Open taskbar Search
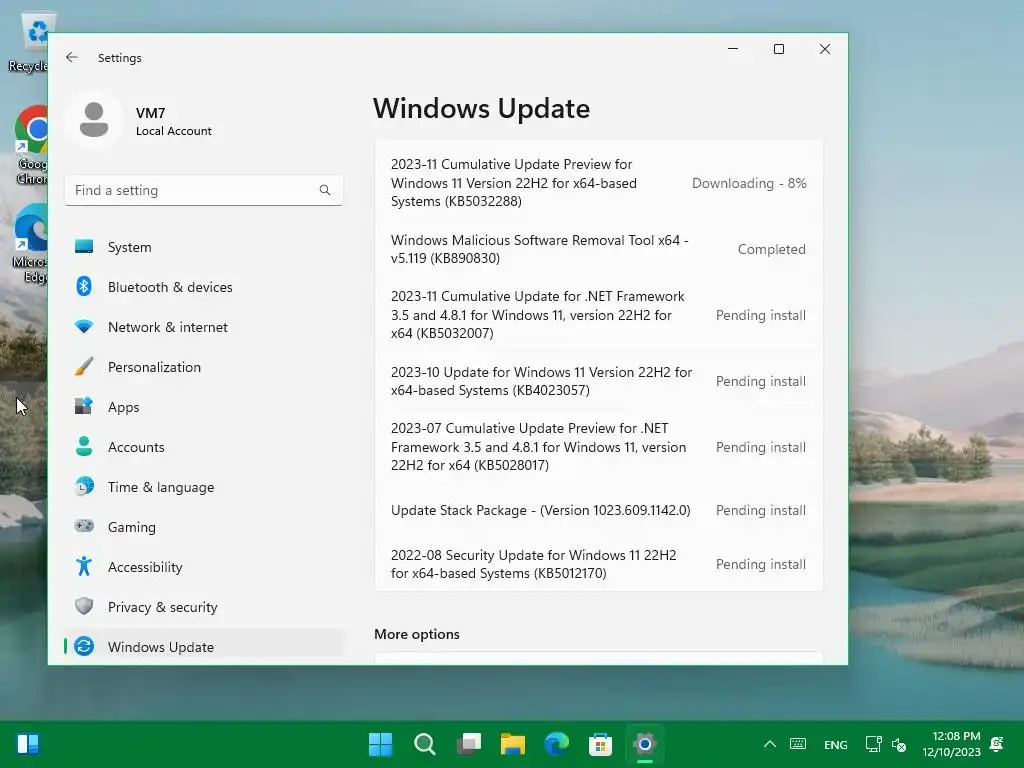Image resolution: width=1024 pixels, height=768 pixels. tap(424, 744)
